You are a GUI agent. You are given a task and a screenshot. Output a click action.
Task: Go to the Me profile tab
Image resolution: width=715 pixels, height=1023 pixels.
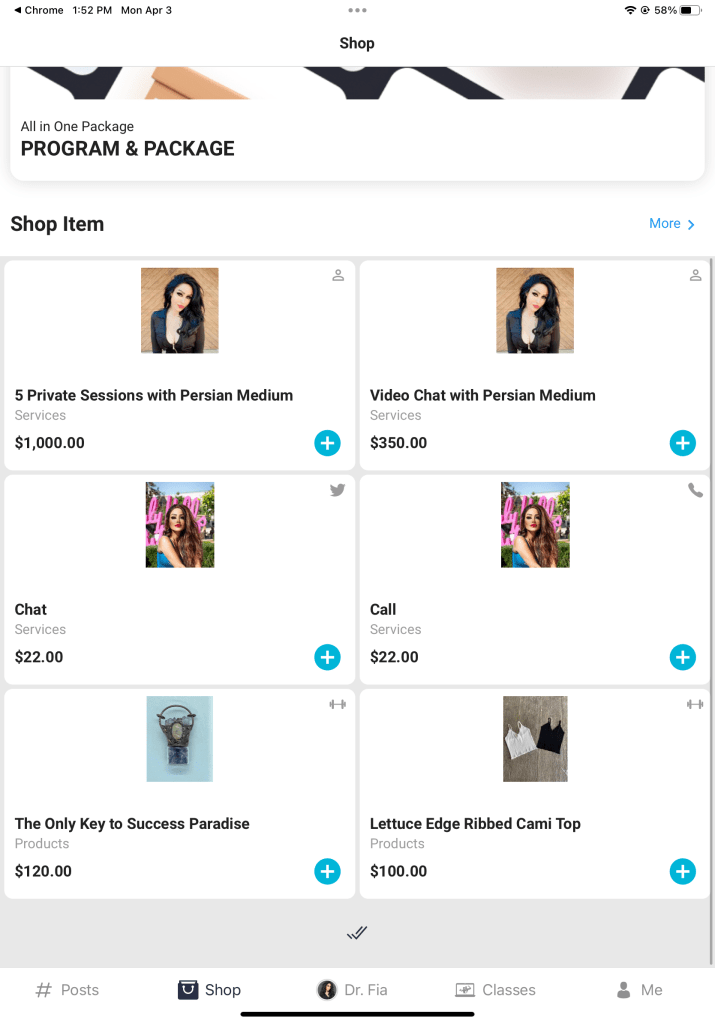click(639, 990)
